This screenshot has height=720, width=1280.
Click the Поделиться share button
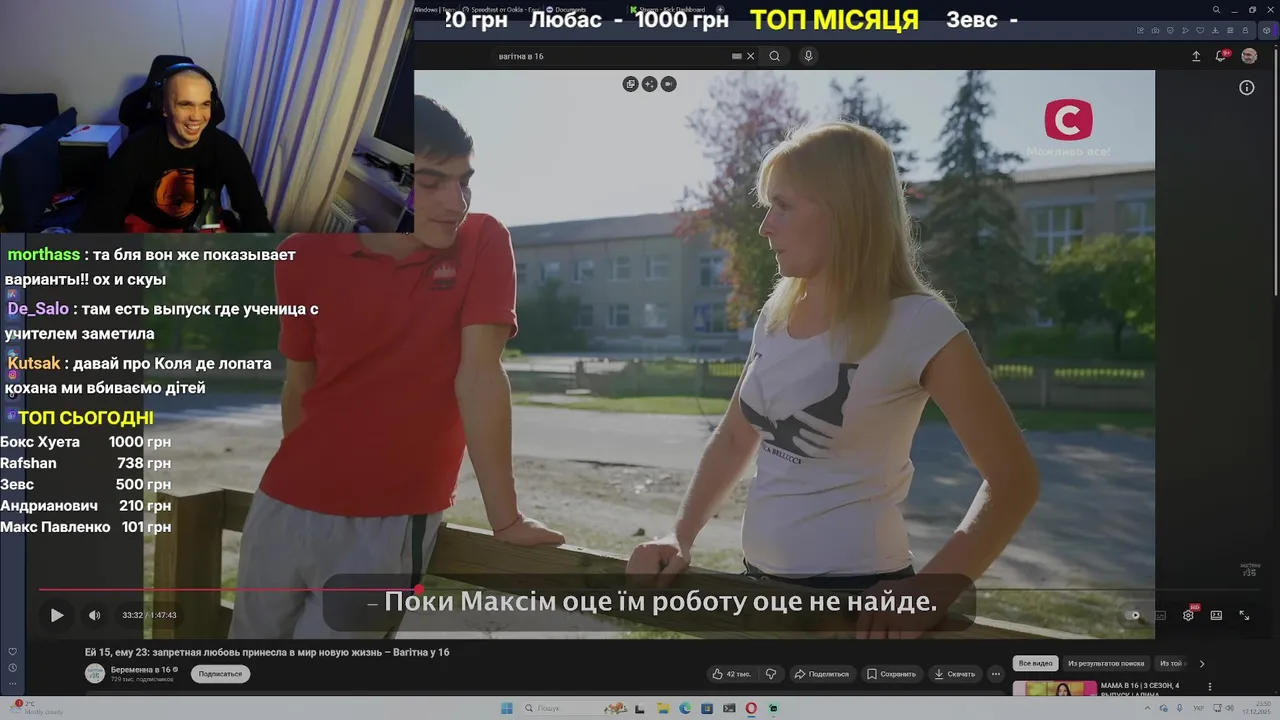click(x=821, y=674)
